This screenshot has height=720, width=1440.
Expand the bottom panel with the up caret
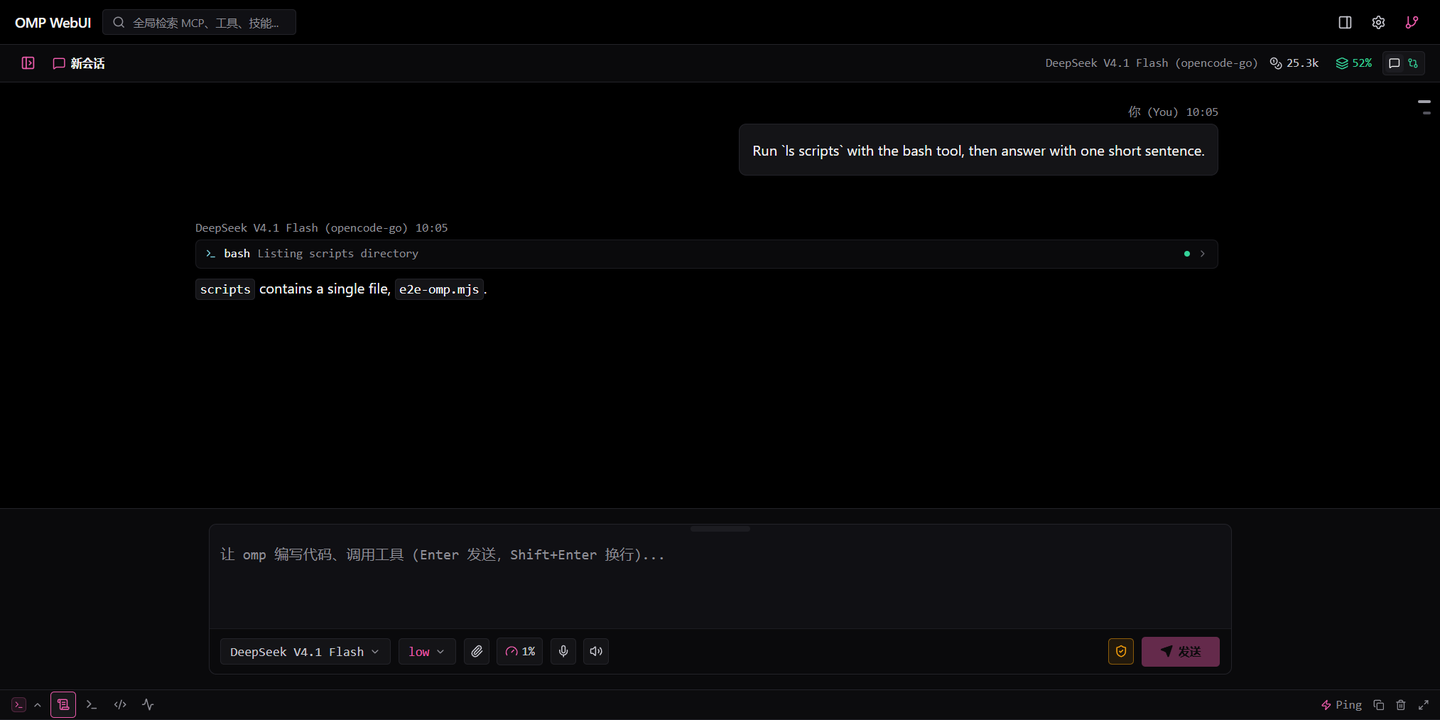click(38, 705)
